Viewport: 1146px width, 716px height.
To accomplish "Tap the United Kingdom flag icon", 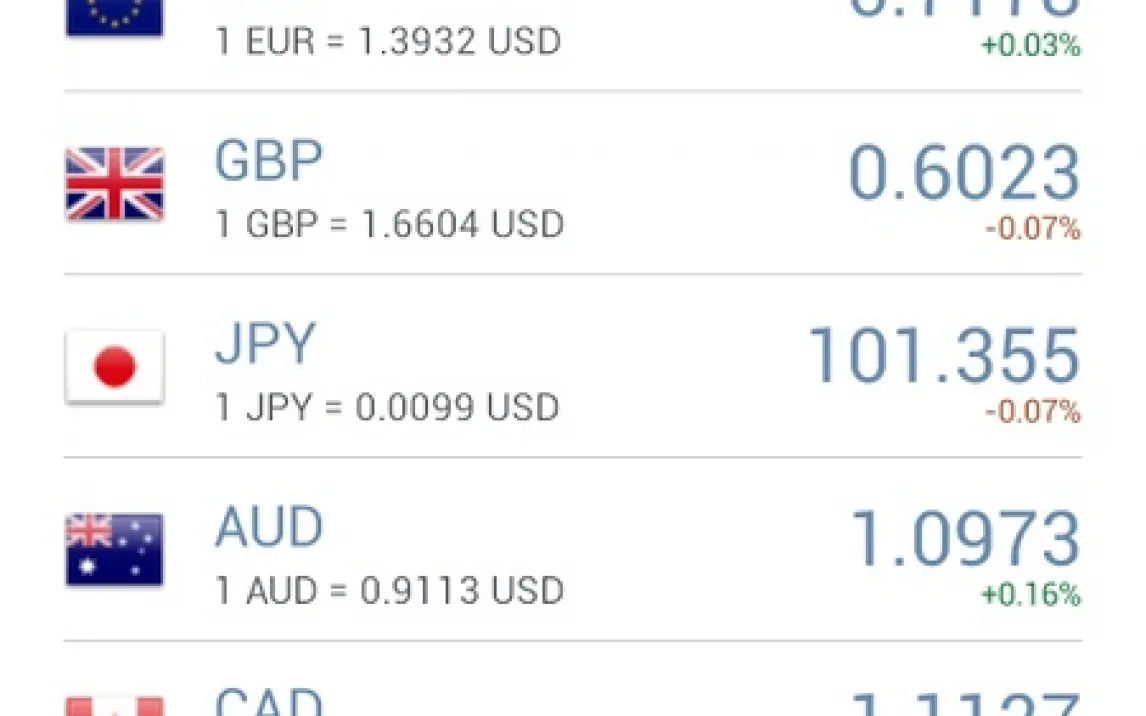I will click(x=114, y=184).
